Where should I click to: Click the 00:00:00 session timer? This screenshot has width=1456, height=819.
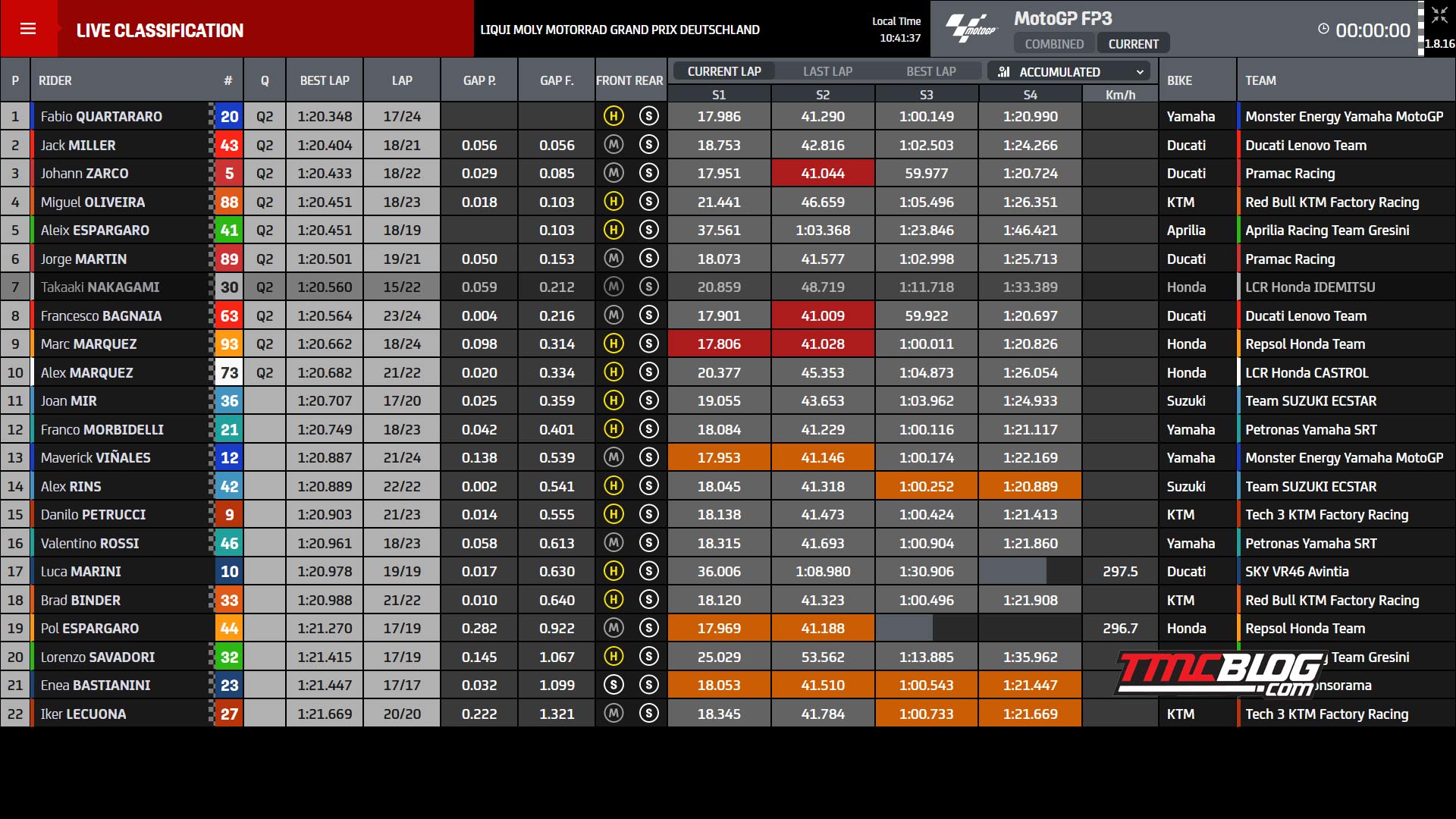coord(1373,30)
